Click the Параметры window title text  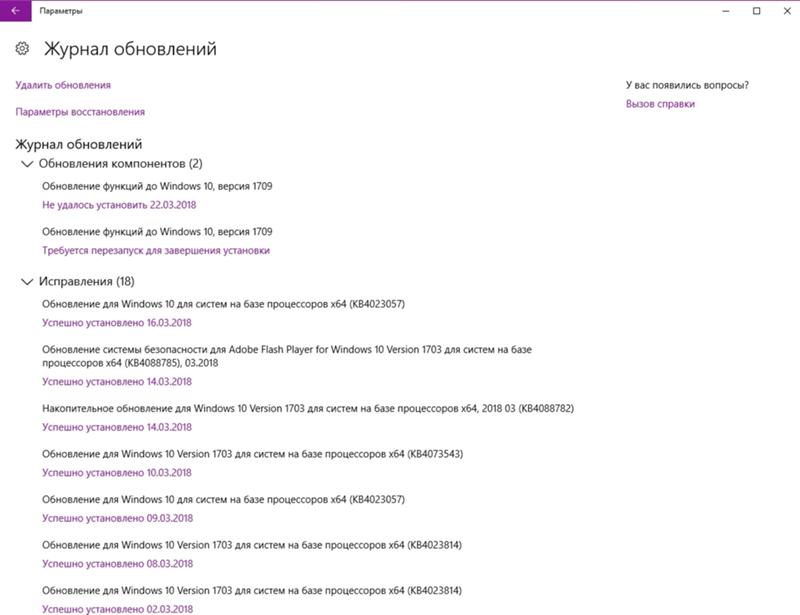61,11
